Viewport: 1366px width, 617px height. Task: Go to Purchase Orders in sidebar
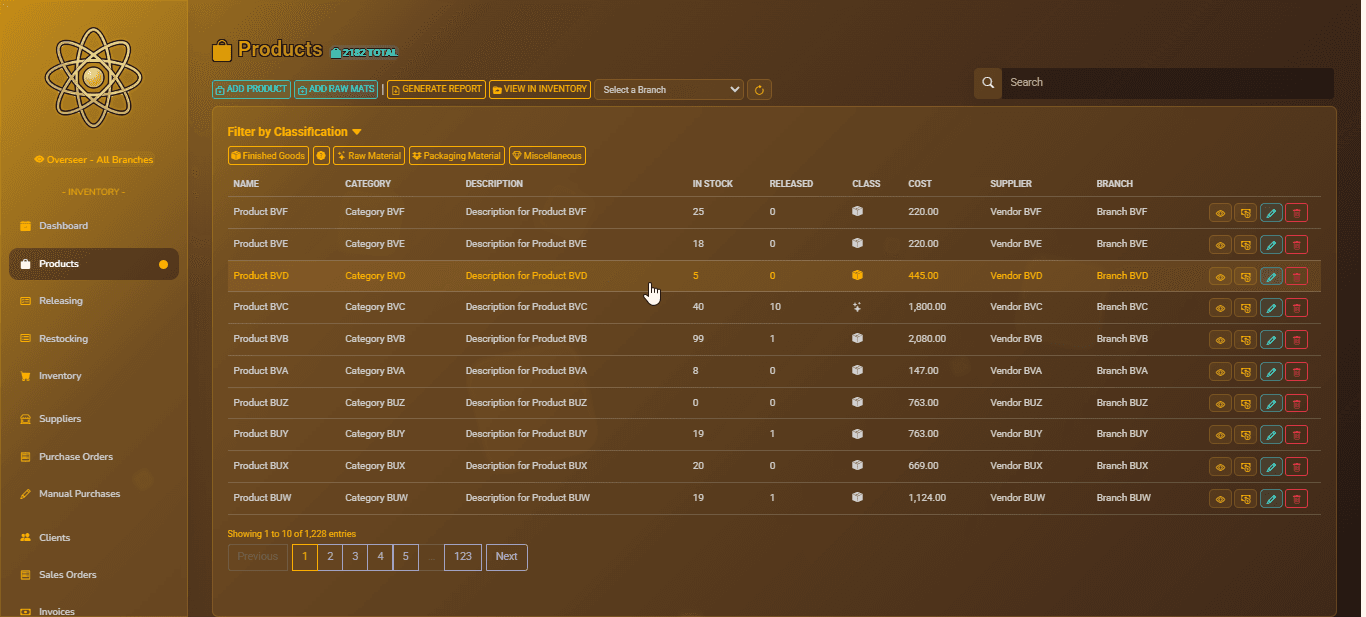tap(76, 457)
